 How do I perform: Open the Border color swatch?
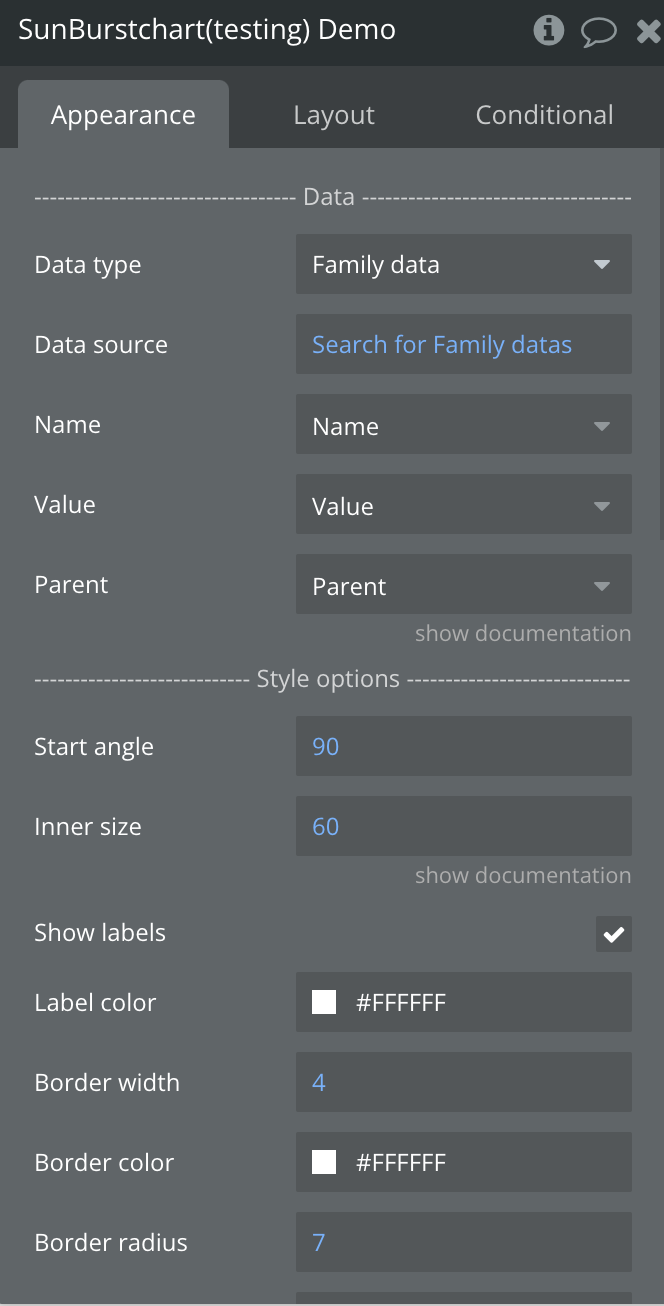(324, 1162)
